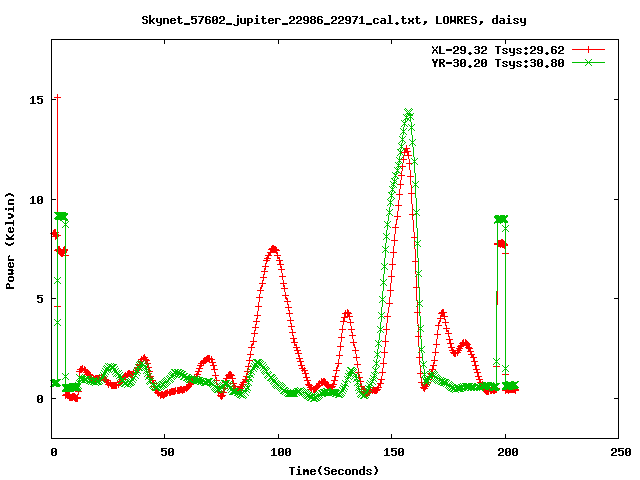The width and height of the screenshot is (640, 480).
Task: Click the red peak near 97 seconds
Action: [x=273, y=249]
